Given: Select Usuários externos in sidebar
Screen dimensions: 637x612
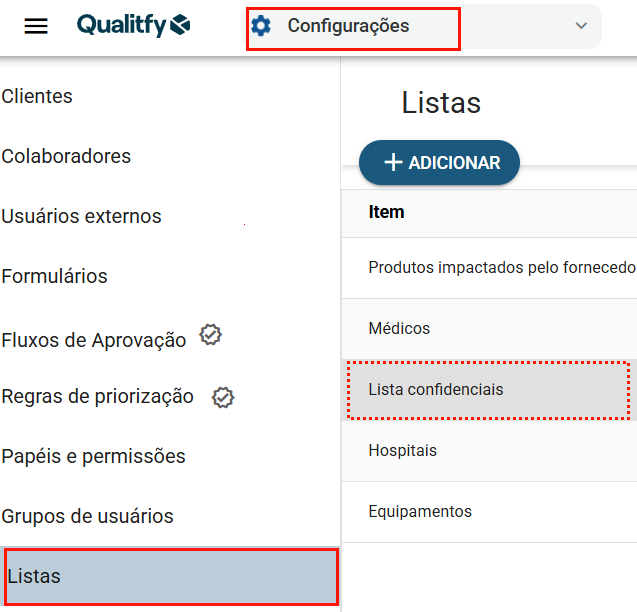Looking at the screenshot, I should tap(81, 216).
